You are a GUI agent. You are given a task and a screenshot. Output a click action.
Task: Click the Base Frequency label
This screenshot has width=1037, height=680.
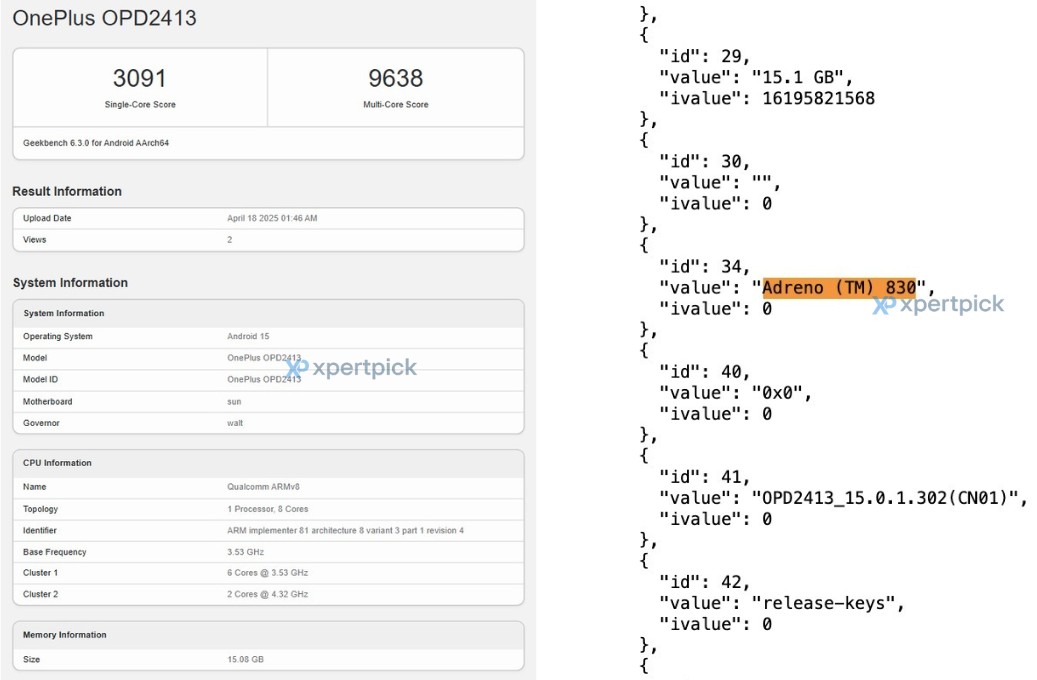coord(54,552)
